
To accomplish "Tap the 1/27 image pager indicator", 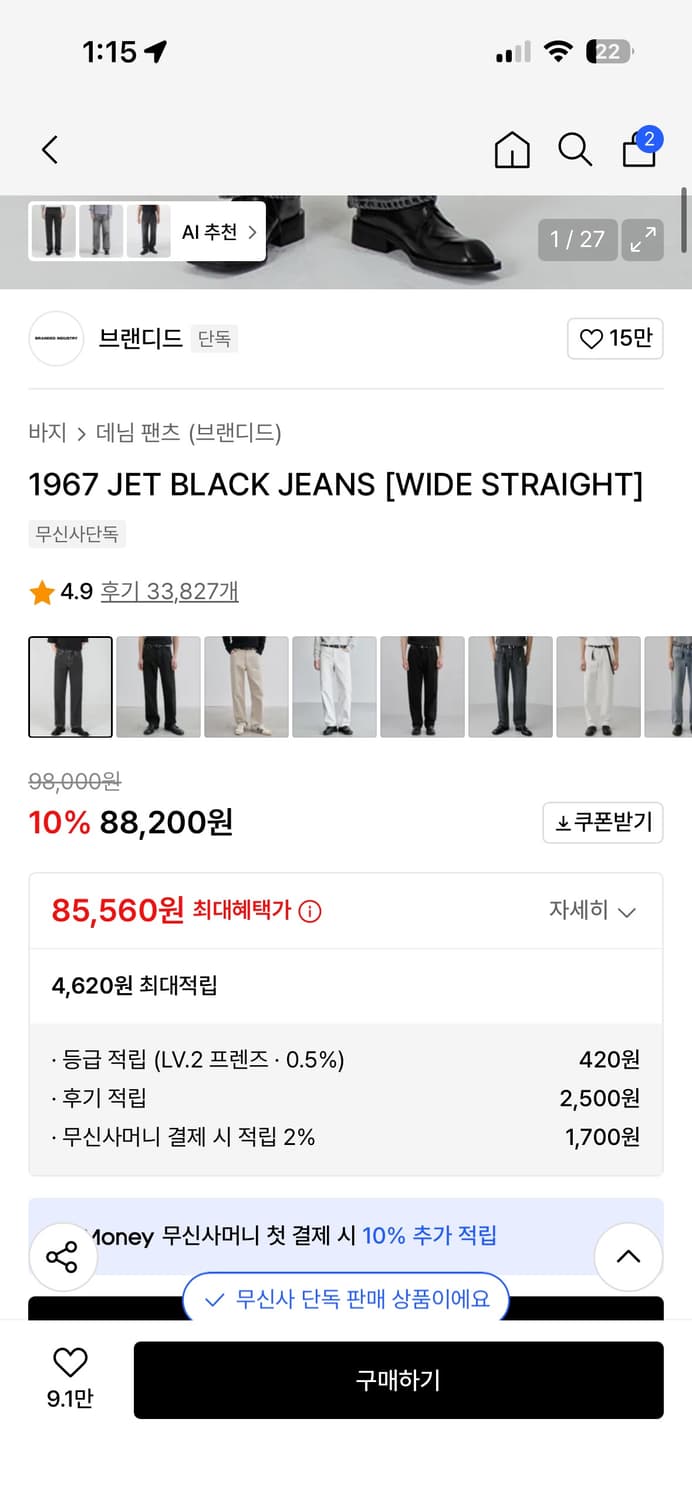I will click(577, 240).
